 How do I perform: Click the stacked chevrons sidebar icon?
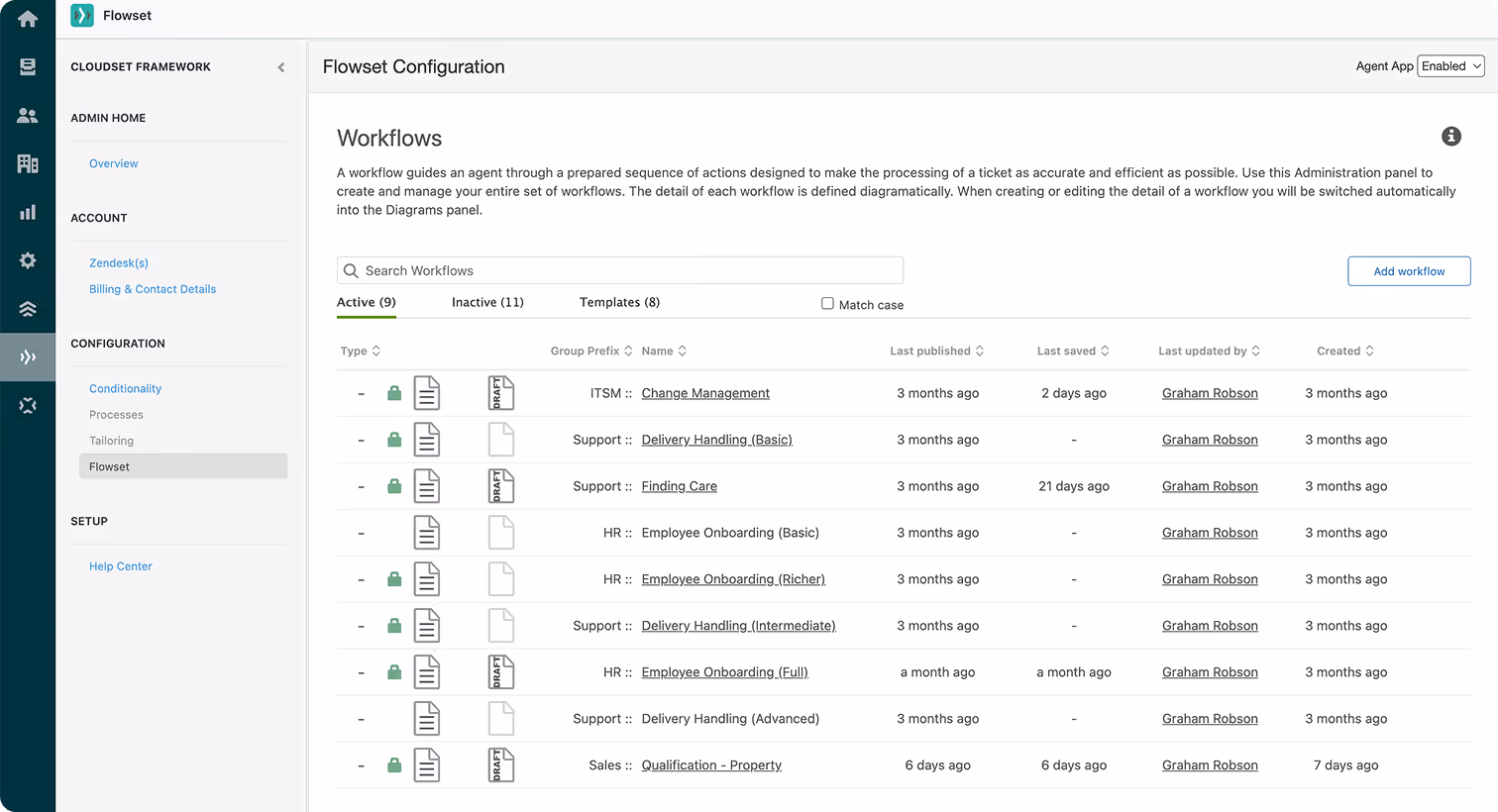coord(27,308)
